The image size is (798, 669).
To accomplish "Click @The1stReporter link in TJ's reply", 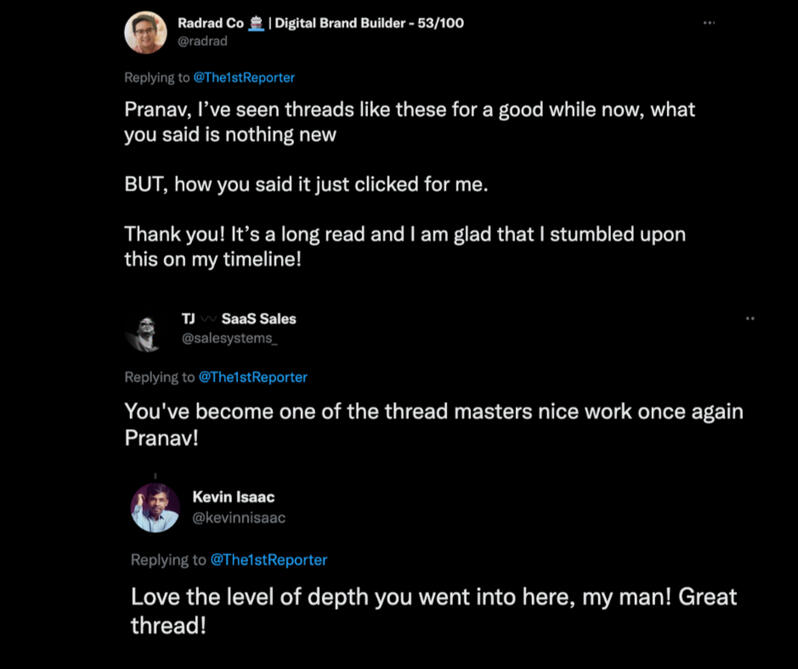I will tap(253, 377).
